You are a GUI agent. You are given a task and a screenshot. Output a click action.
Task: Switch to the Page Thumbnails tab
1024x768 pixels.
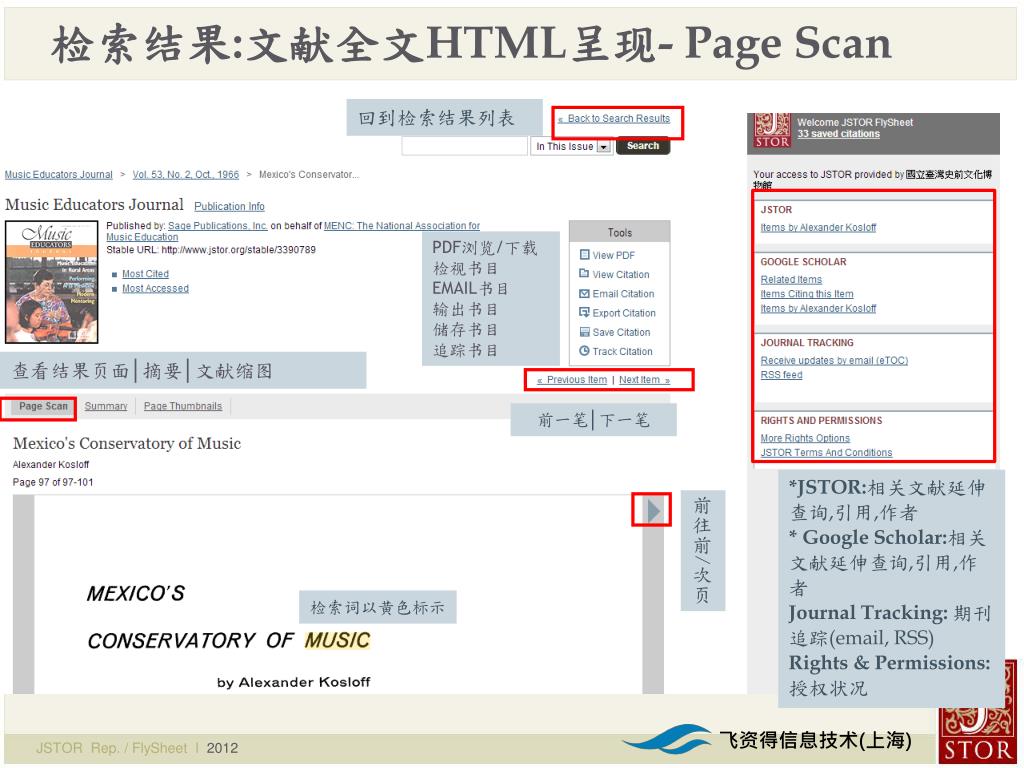pos(183,406)
